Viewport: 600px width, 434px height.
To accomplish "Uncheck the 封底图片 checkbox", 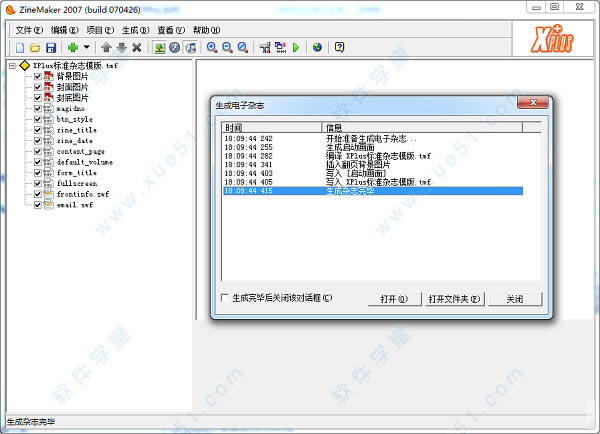I will click(38, 98).
